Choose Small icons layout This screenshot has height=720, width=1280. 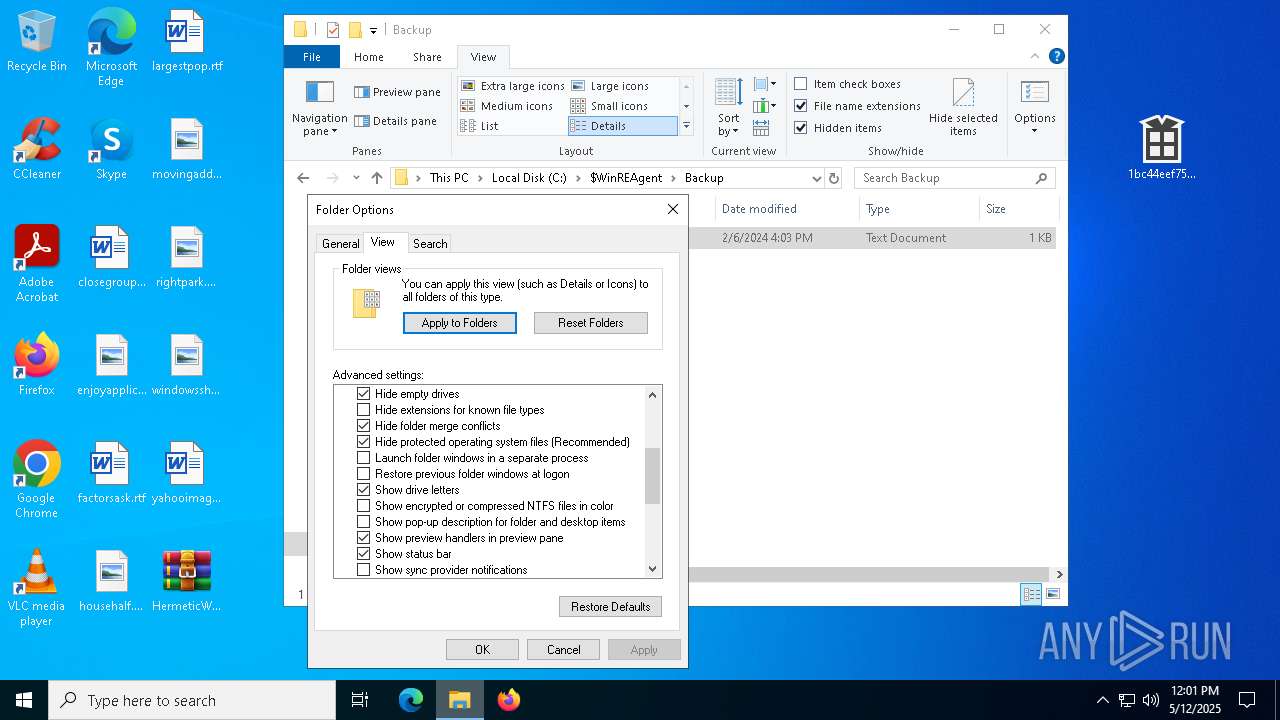(x=609, y=106)
